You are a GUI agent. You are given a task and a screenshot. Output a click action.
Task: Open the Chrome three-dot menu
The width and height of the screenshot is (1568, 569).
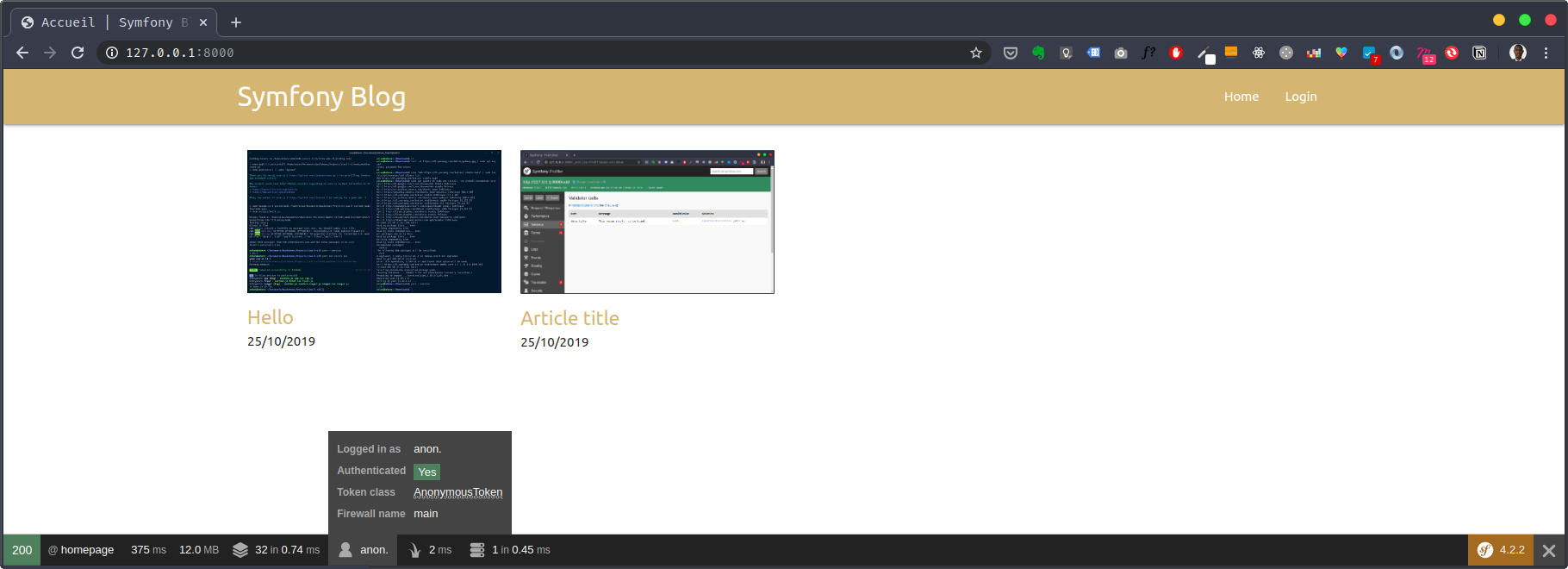(1546, 53)
